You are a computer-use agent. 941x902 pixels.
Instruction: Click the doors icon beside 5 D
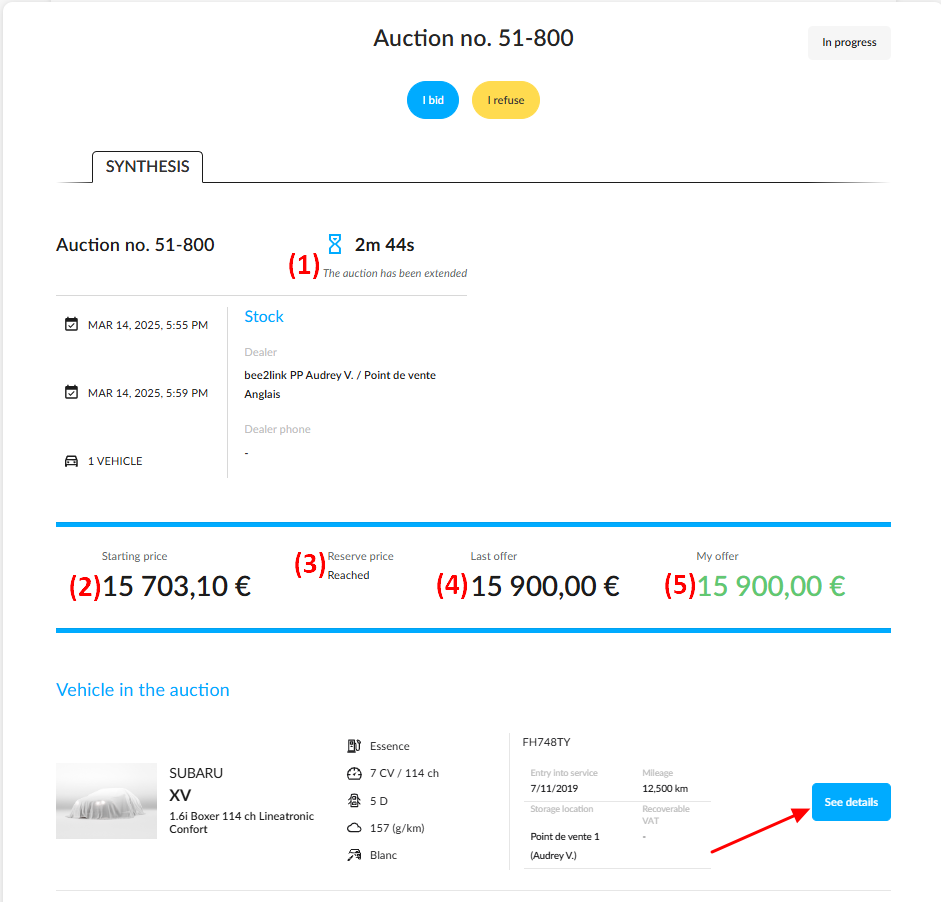(x=354, y=801)
